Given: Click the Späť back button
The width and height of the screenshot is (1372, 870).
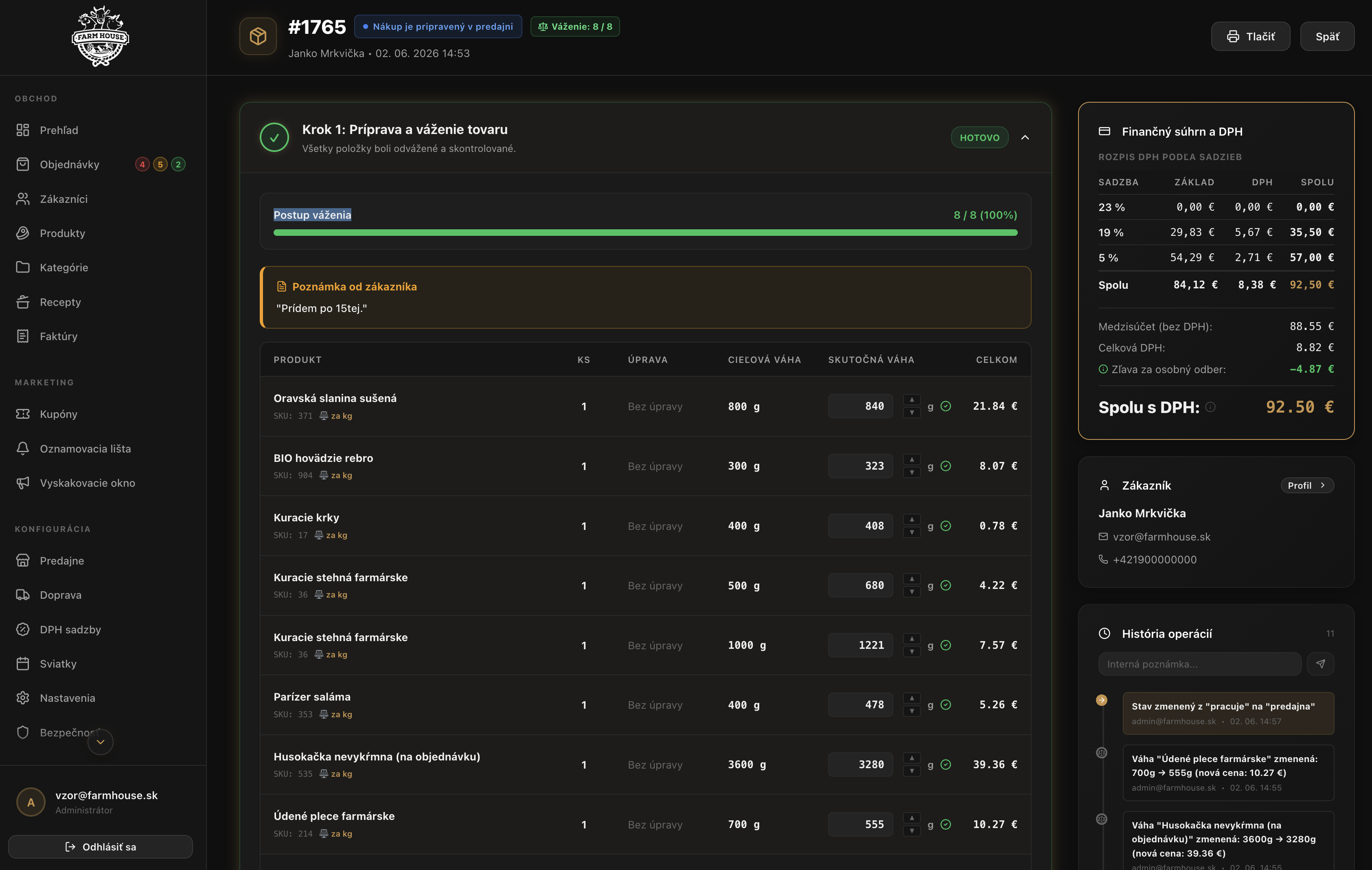Looking at the screenshot, I should coord(1327,37).
